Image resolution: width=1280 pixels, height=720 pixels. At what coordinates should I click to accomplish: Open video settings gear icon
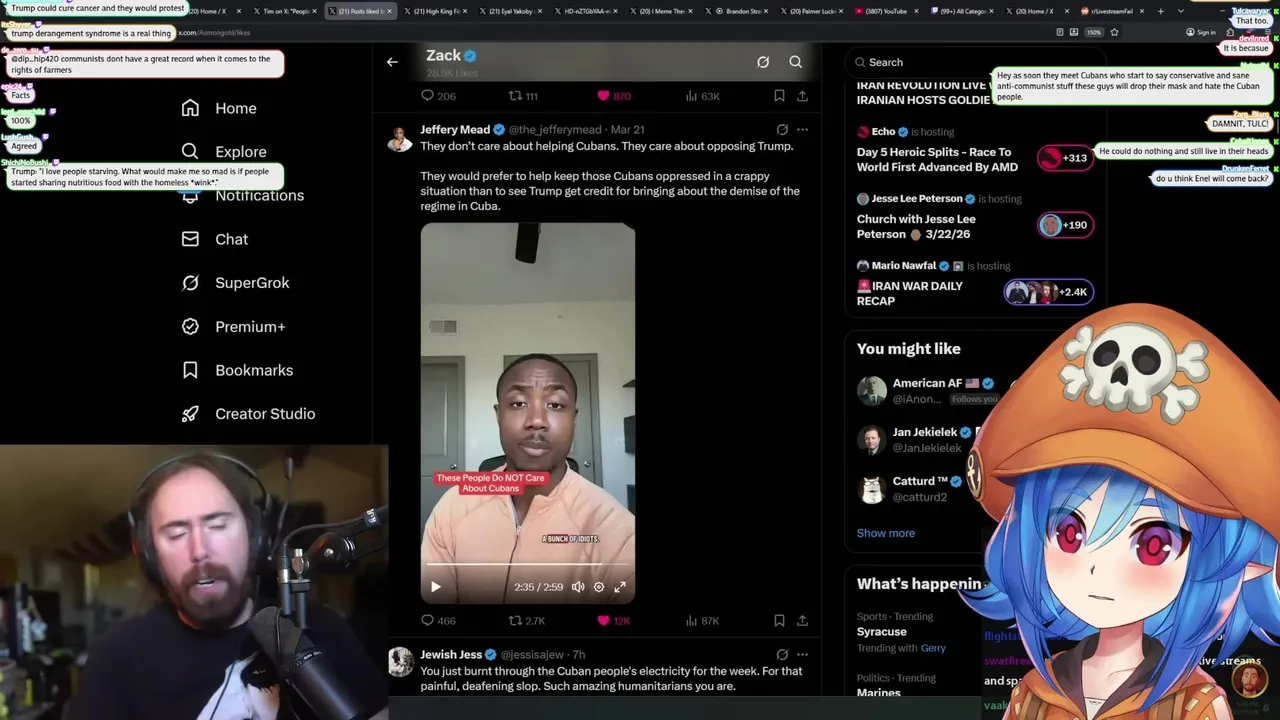click(x=599, y=587)
